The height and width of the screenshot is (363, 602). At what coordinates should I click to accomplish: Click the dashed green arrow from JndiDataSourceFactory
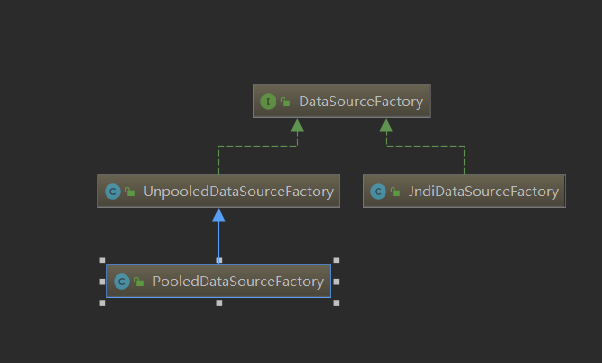point(425,146)
